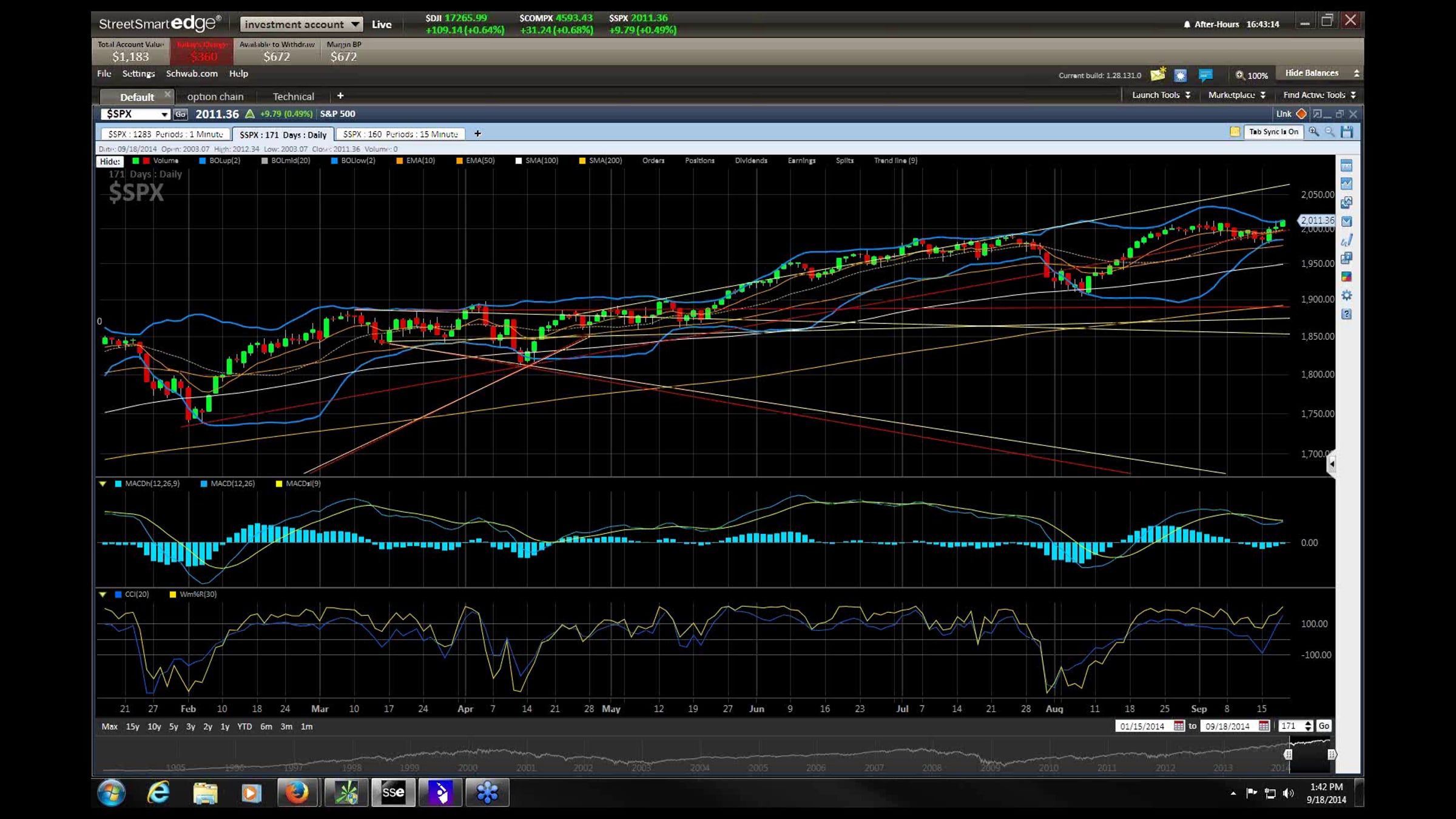Select the 1y time range link
The width and height of the screenshot is (1456, 819).
tap(224, 726)
